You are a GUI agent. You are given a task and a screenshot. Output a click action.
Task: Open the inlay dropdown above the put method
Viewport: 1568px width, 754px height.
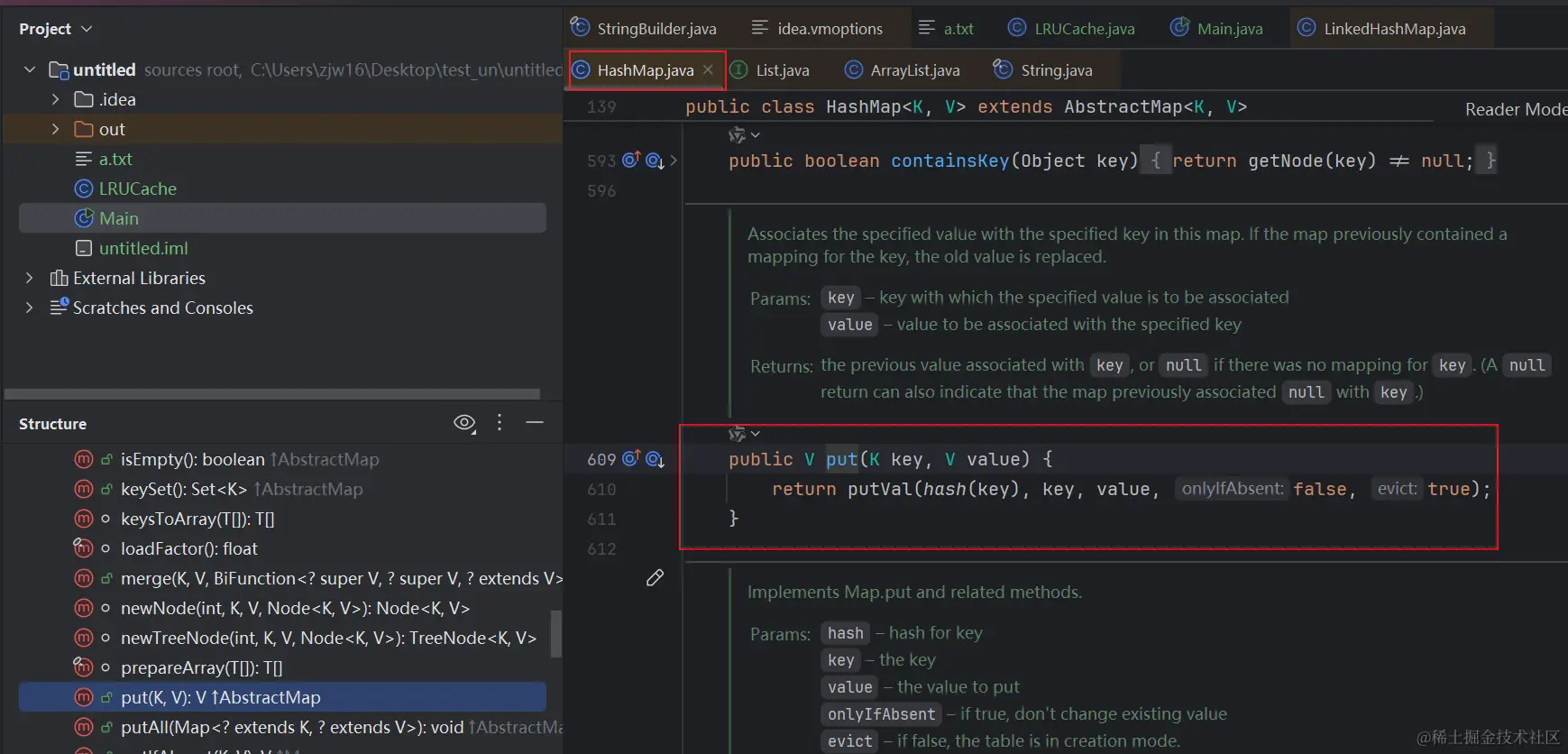pos(744,434)
